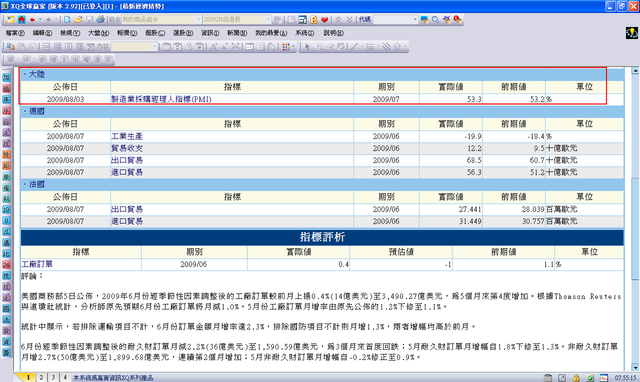Select the 53.3 actual value cell
This screenshot has width=640, height=382.
(x=451, y=99)
